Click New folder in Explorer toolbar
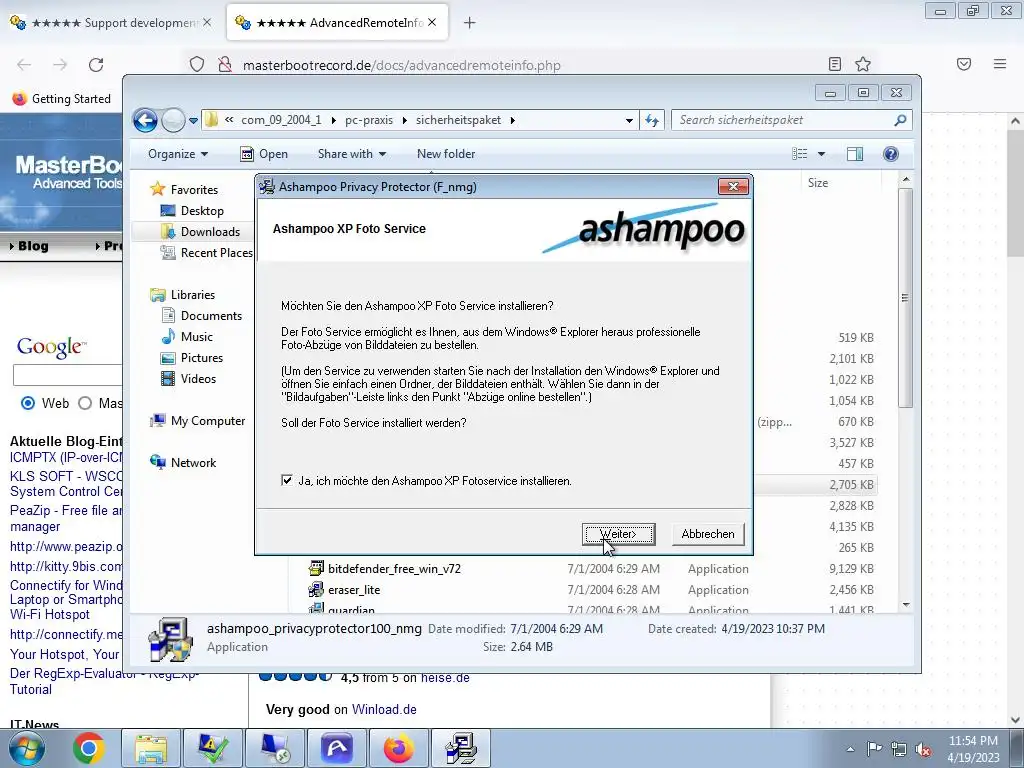 click(x=446, y=154)
